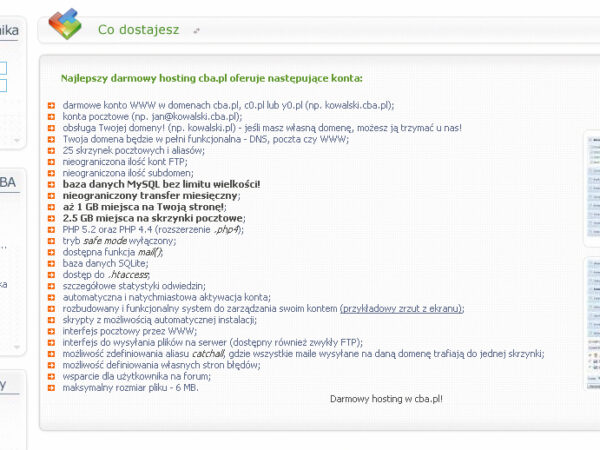Click bullet icon beside wsparcie dla użytkownika

pos(51,376)
